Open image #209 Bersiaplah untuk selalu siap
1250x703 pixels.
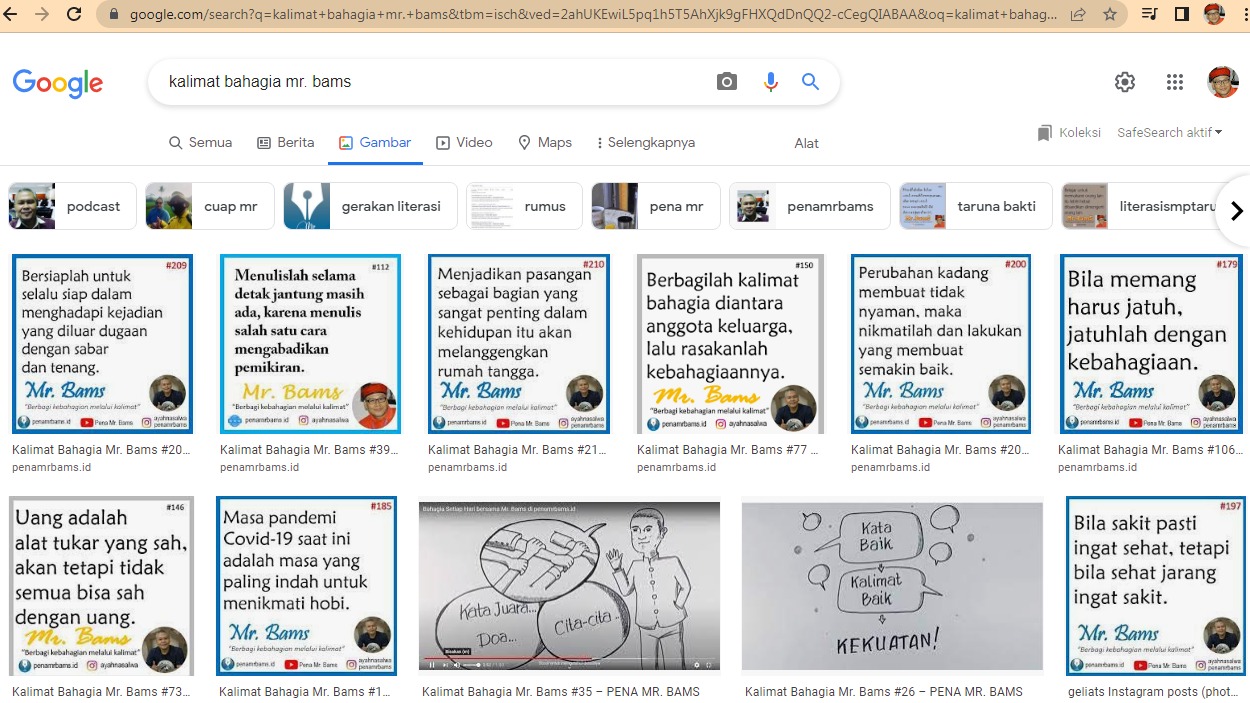coord(102,344)
